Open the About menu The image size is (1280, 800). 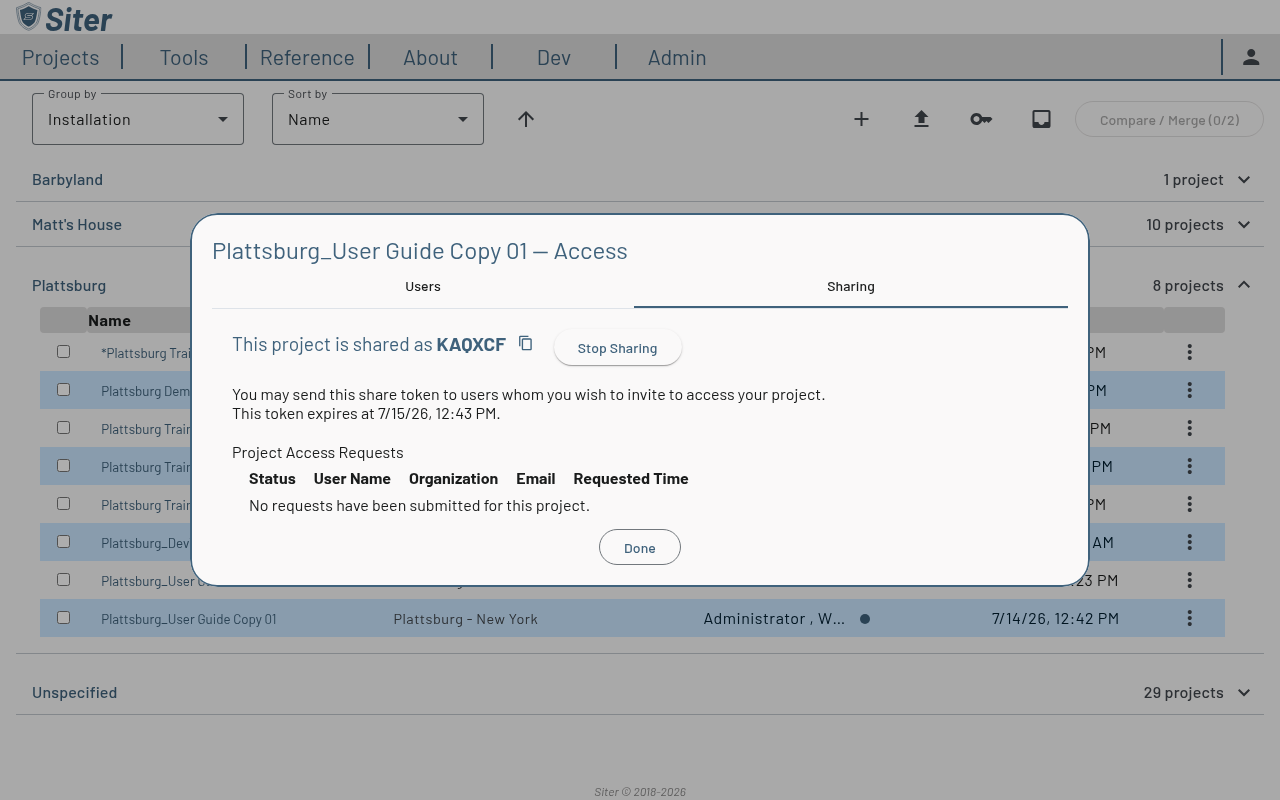click(430, 58)
